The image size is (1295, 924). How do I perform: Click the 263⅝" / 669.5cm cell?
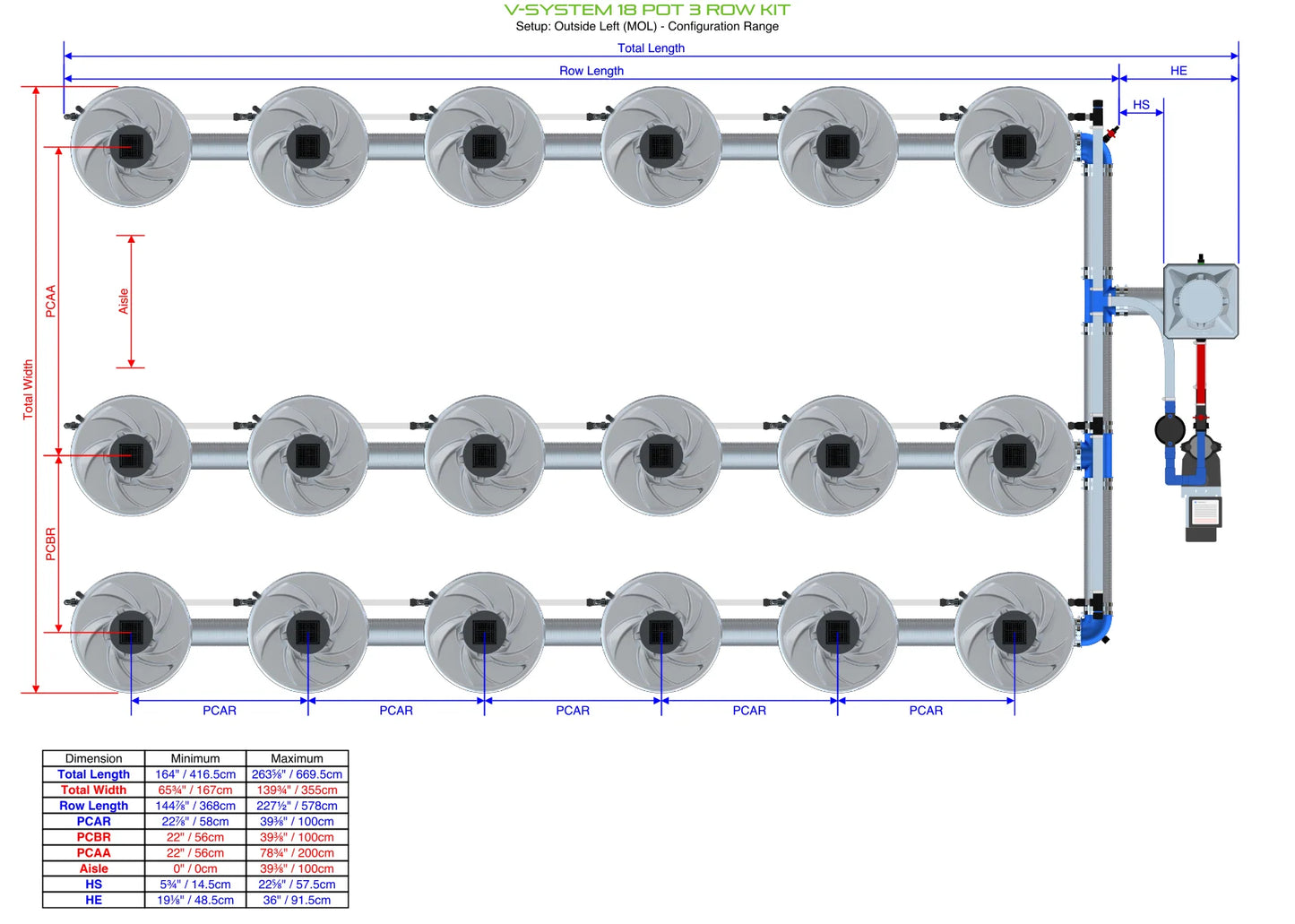(297, 774)
